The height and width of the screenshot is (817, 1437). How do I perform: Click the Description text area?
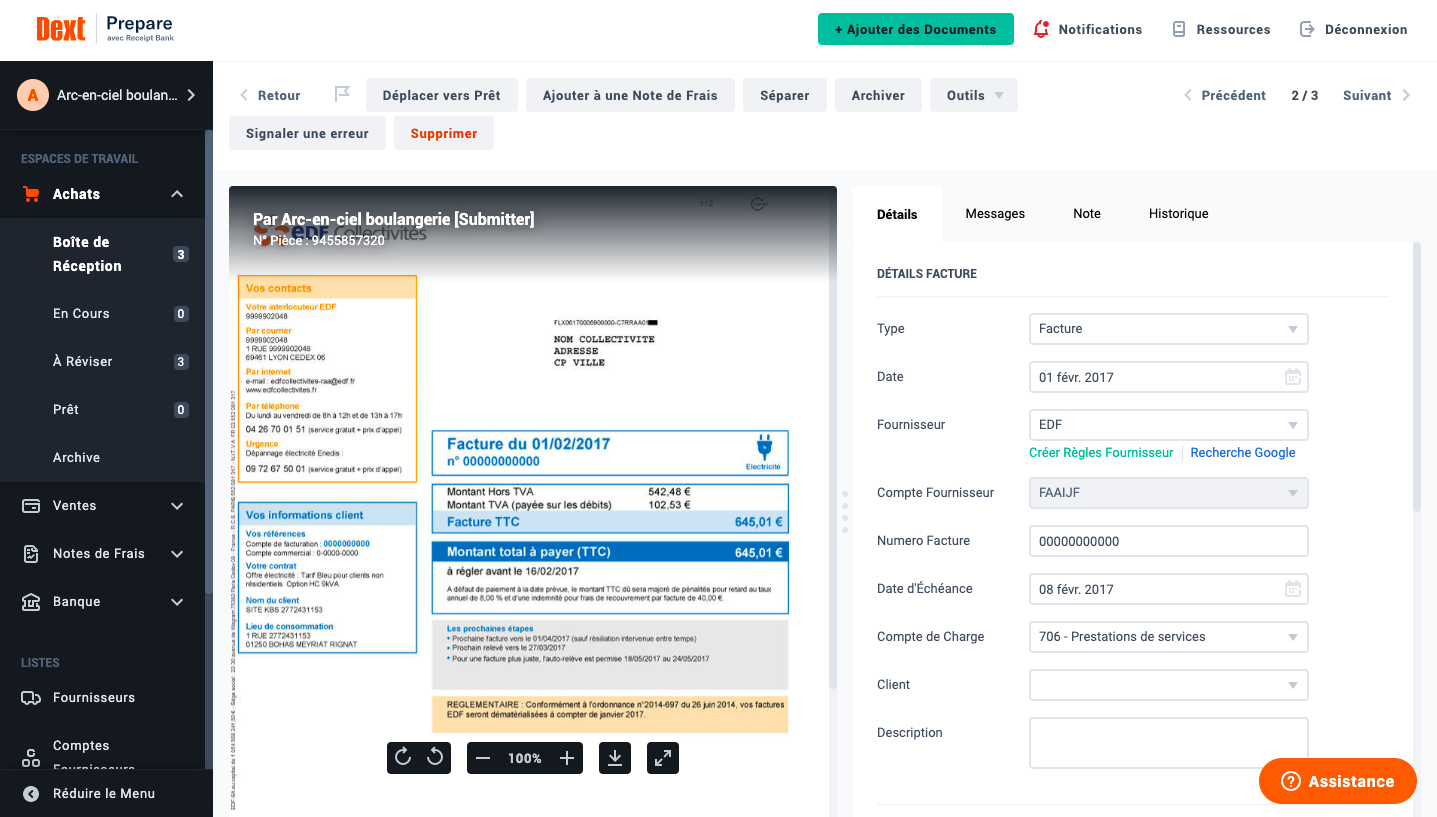click(x=1168, y=743)
